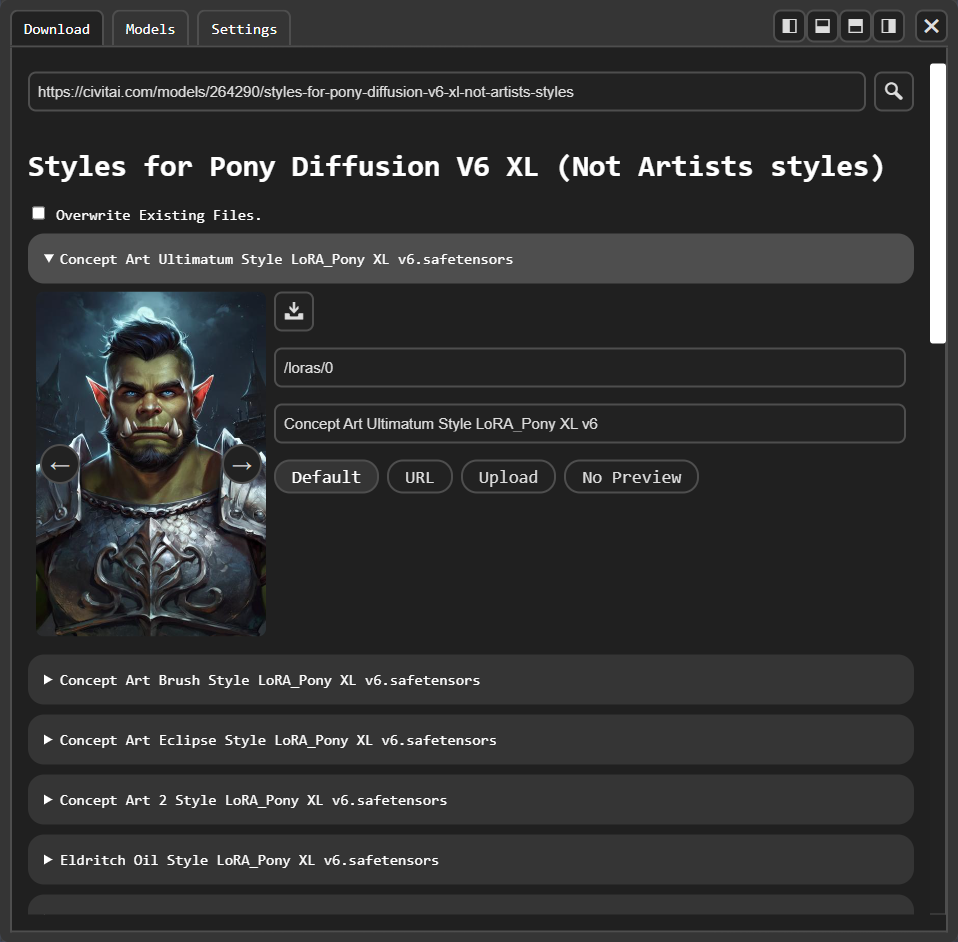This screenshot has width=958, height=942.
Task: Switch to the Models tab
Action: point(150,28)
